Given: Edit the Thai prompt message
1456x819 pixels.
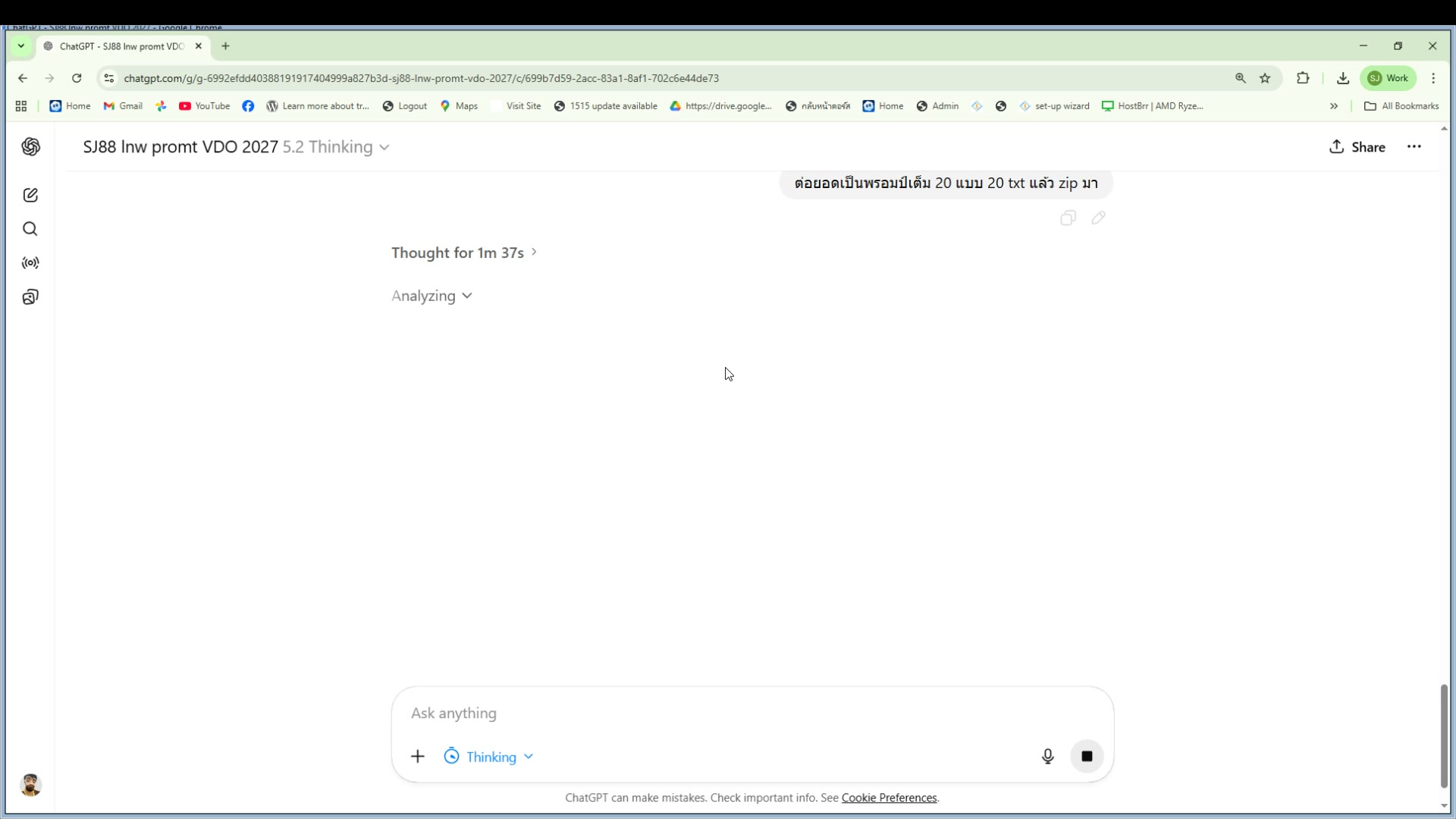Looking at the screenshot, I should [1098, 218].
